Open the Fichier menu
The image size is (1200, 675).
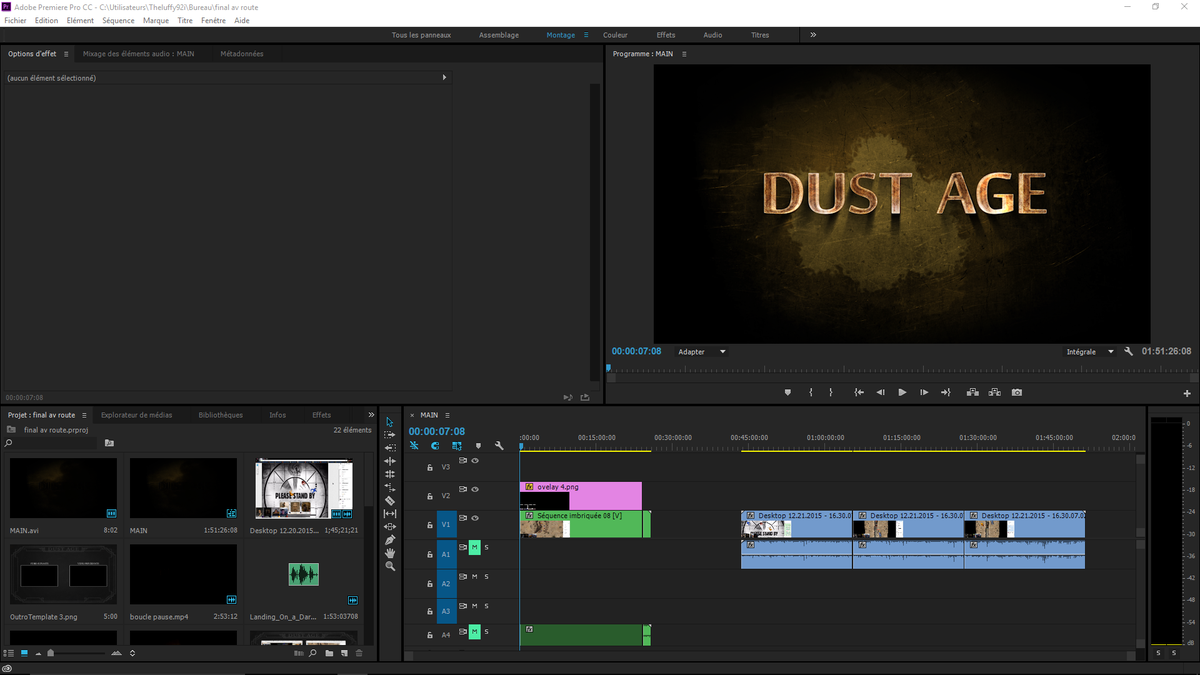point(15,20)
